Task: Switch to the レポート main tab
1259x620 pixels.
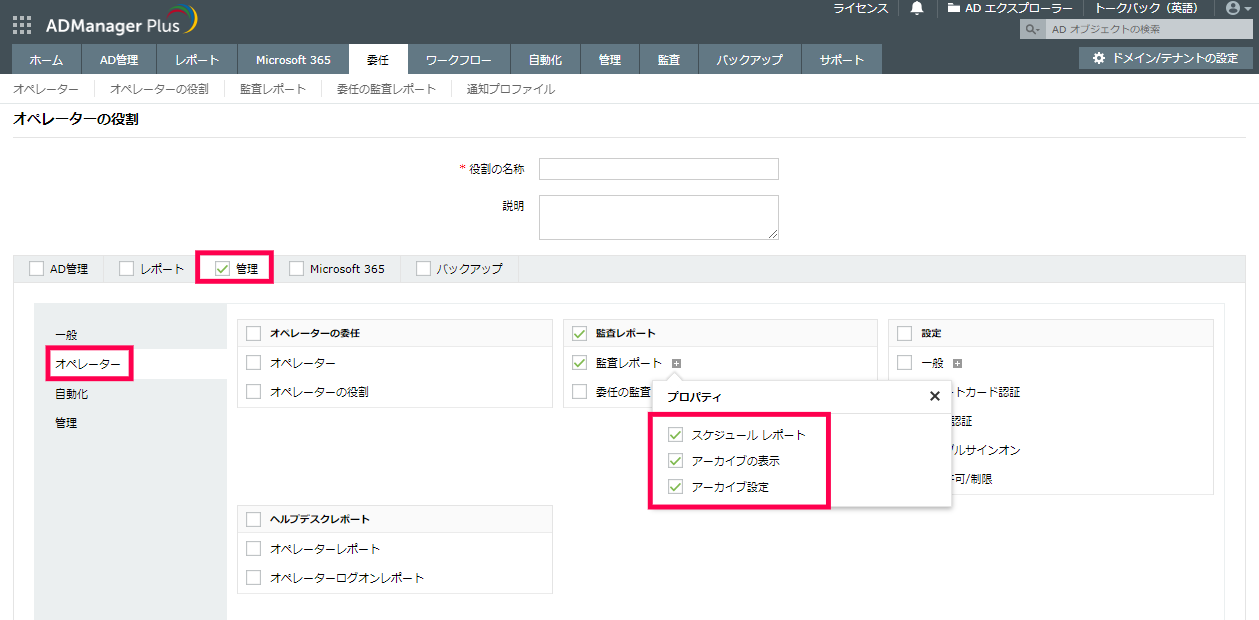Action: click(197, 60)
